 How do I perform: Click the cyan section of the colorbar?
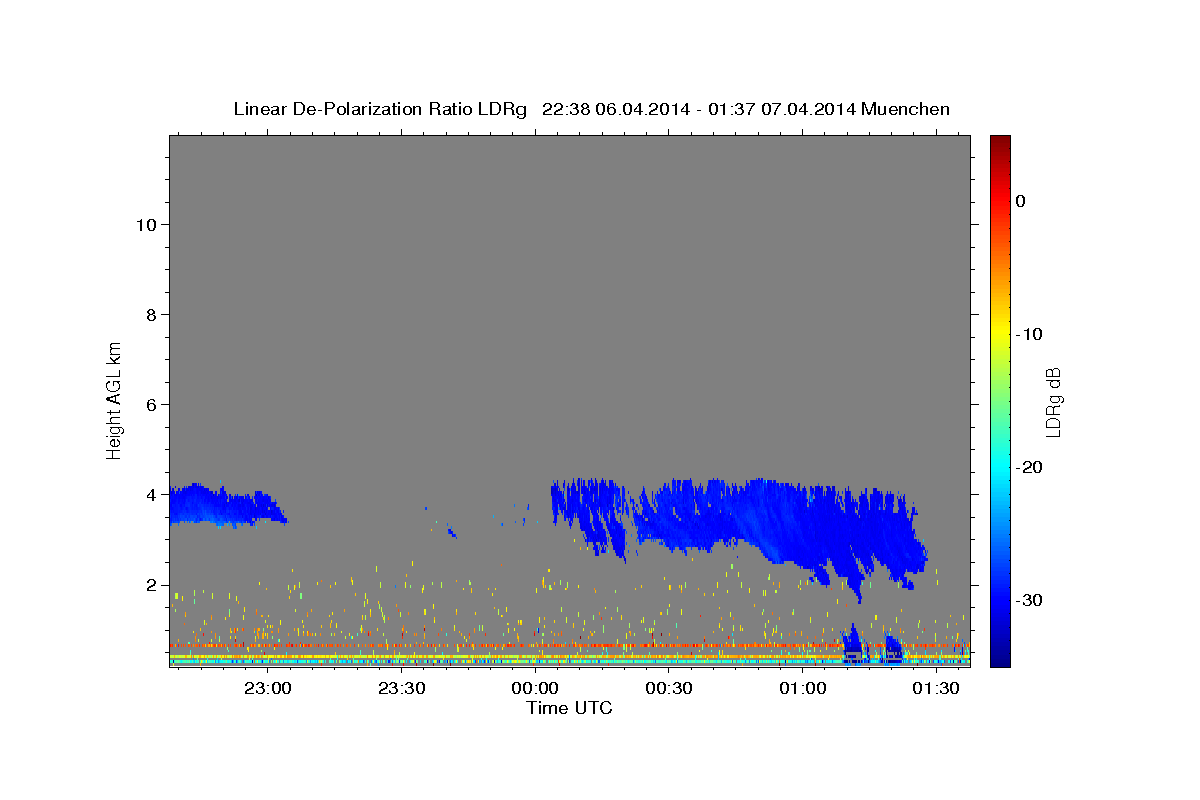pyautogui.click(x=1000, y=465)
